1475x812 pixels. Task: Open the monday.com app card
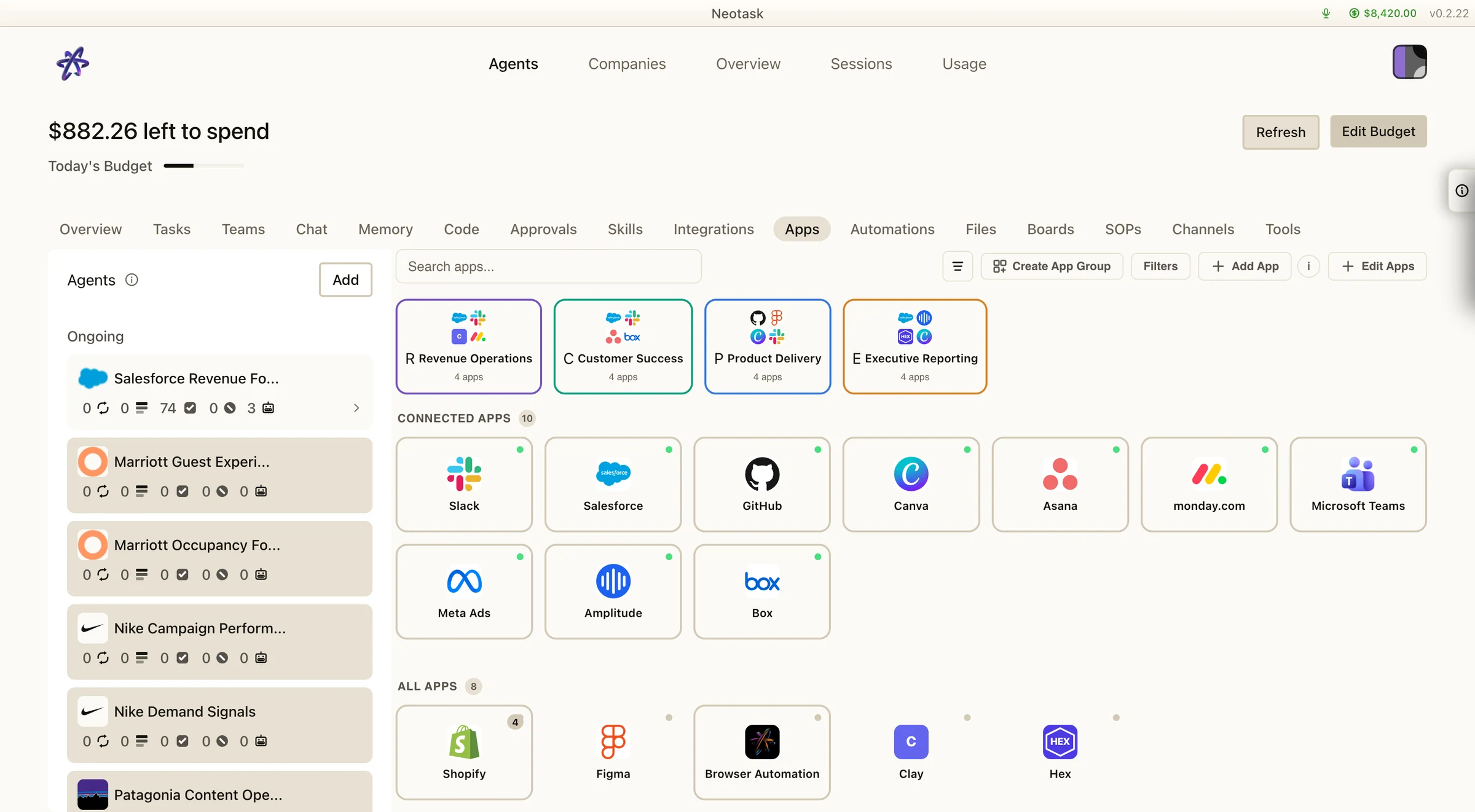(x=1209, y=484)
